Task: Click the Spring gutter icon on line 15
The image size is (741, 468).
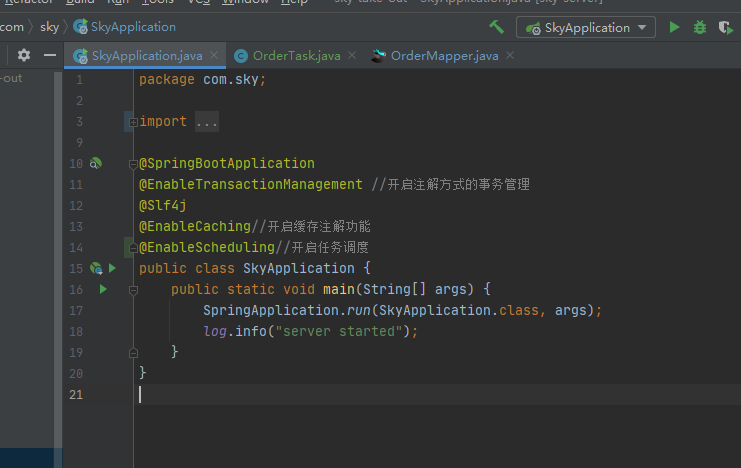Action: [x=96, y=269]
